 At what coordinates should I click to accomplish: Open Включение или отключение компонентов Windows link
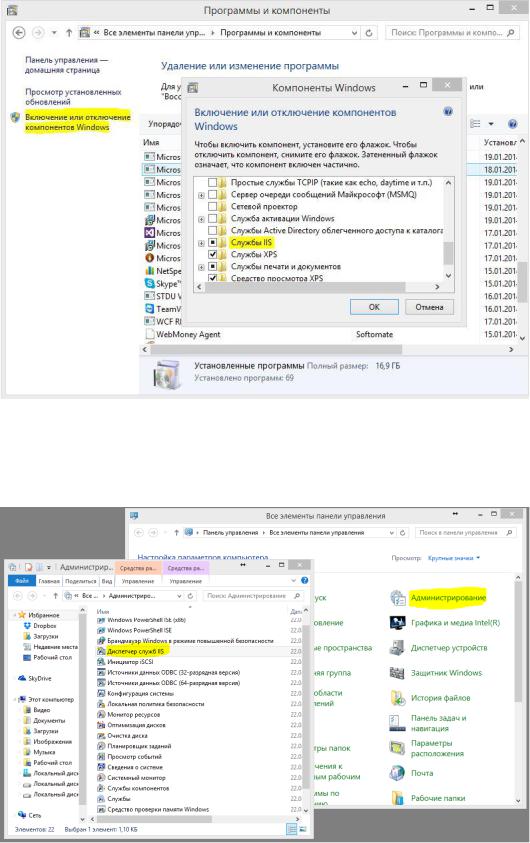pyautogui.click(x=77, y=122)
